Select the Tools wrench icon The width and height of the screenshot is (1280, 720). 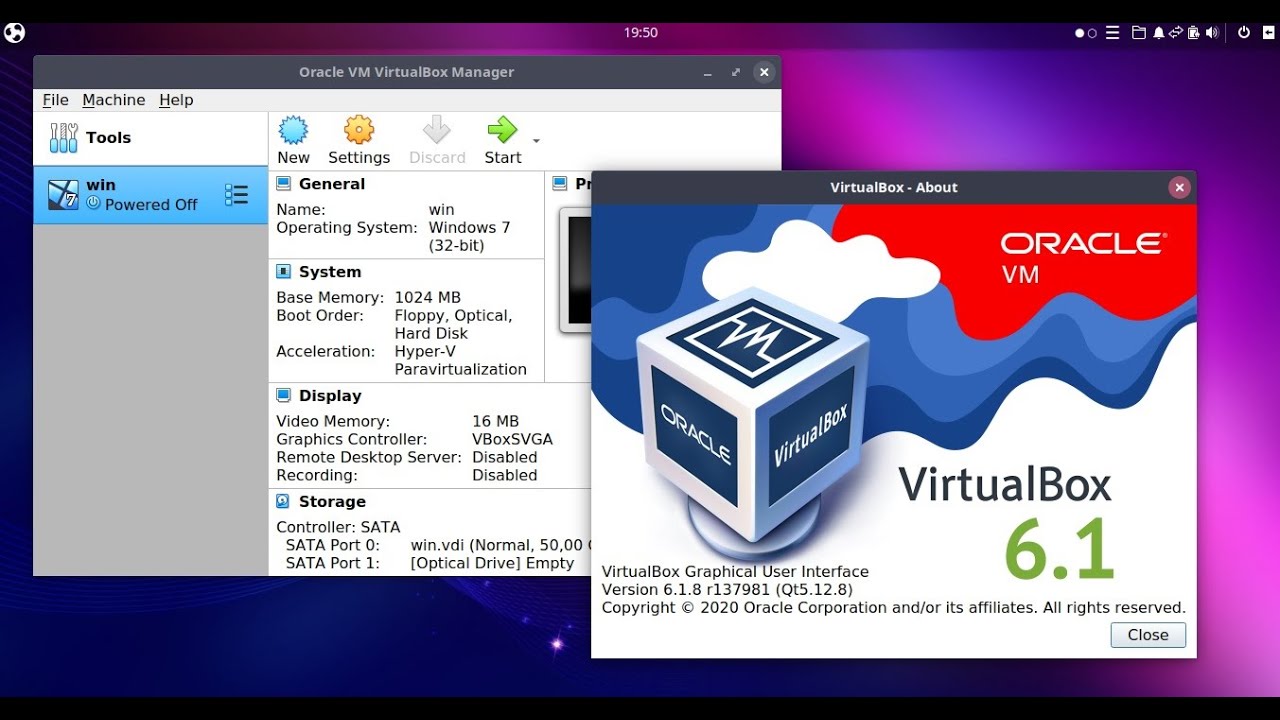pyautogui.click(x=63, y=138)
